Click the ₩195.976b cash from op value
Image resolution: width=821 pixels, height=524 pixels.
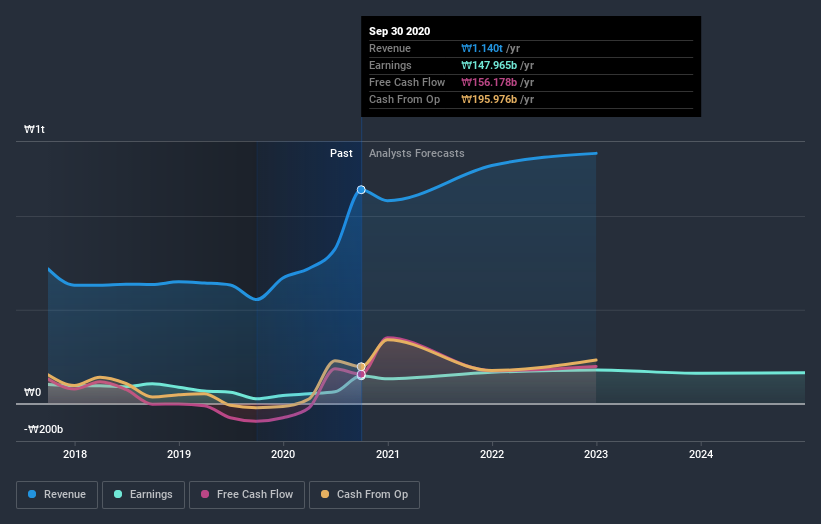(x=489, y=99)
